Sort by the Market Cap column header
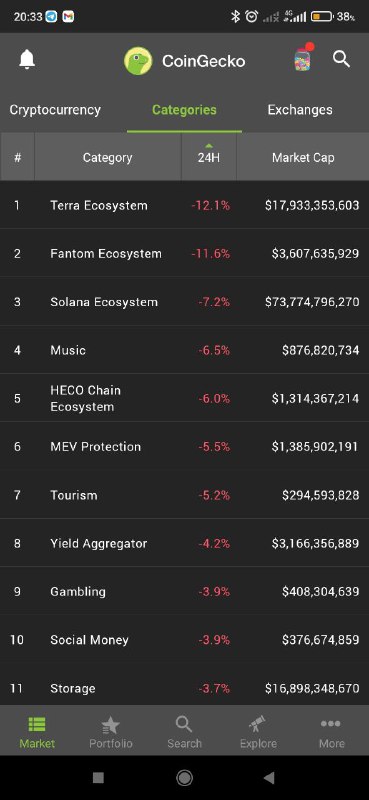Screen dimensions: 369x800 303,157
